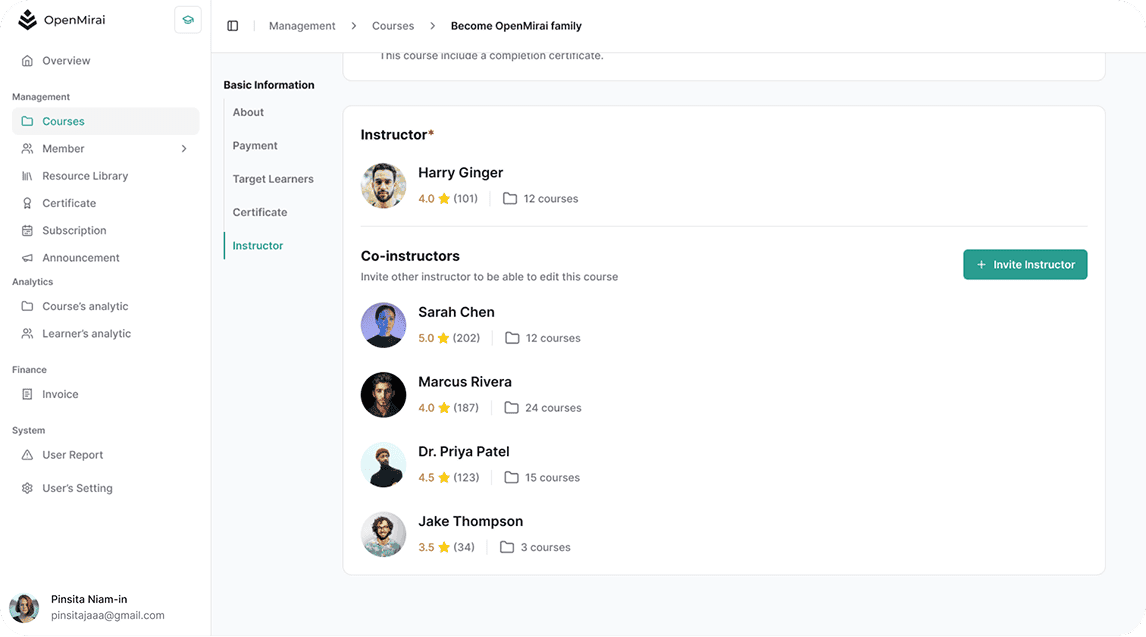Viewport: 1146px width, 637px height.
Task: Switch to the About section tab
Action: click(x=248, y=112)
